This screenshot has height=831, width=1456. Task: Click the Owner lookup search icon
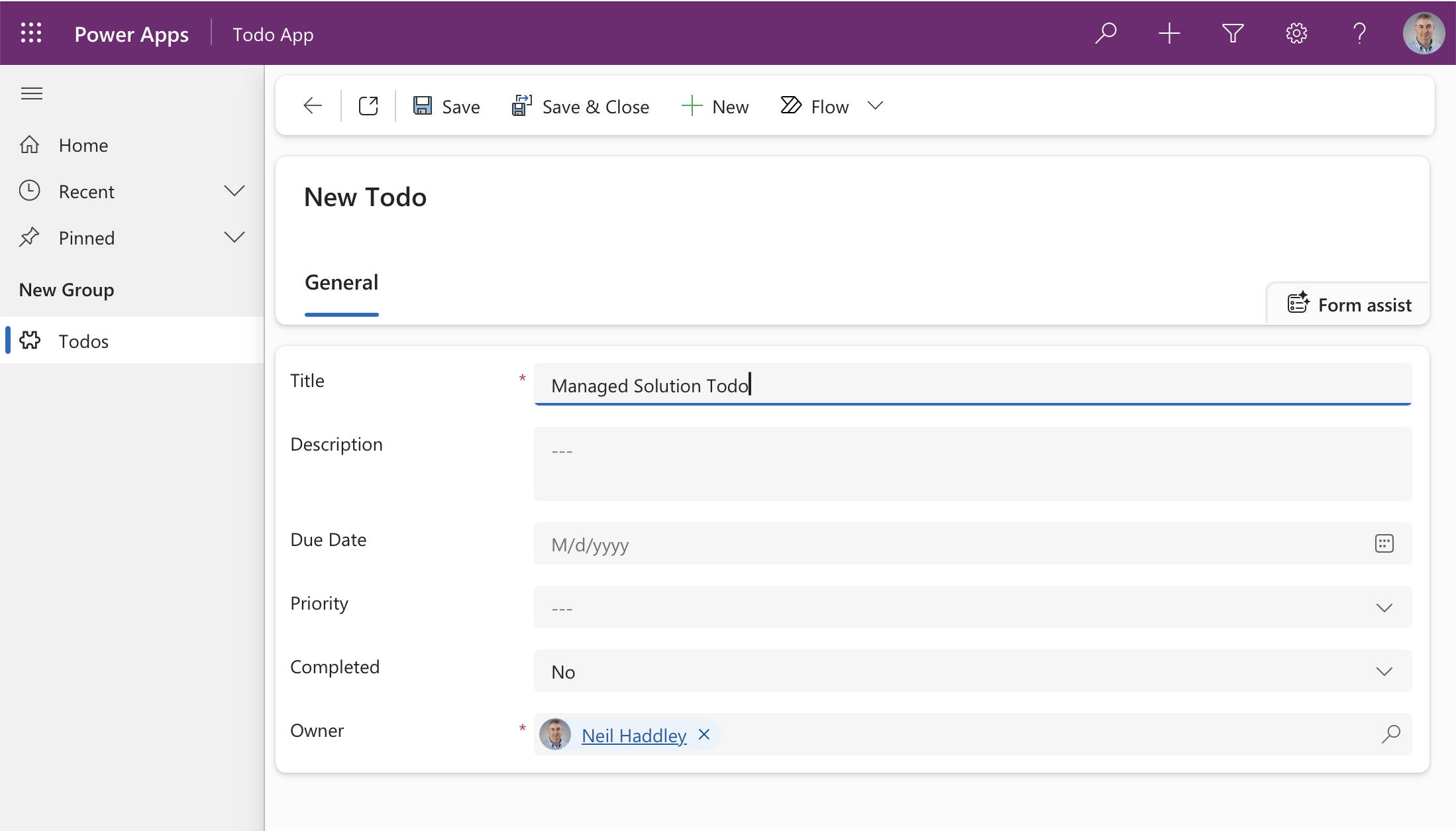pyautogui.click(x=1390, y=734)
